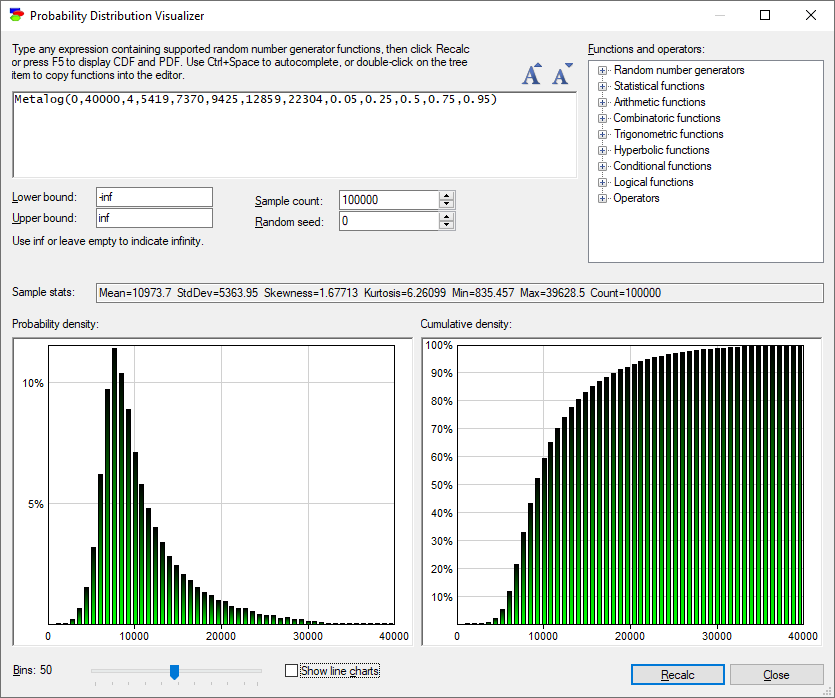Maximize the Probability Distribution Visualizer window
The width and height of the screenshot is (835, 698).
point(765,15)
